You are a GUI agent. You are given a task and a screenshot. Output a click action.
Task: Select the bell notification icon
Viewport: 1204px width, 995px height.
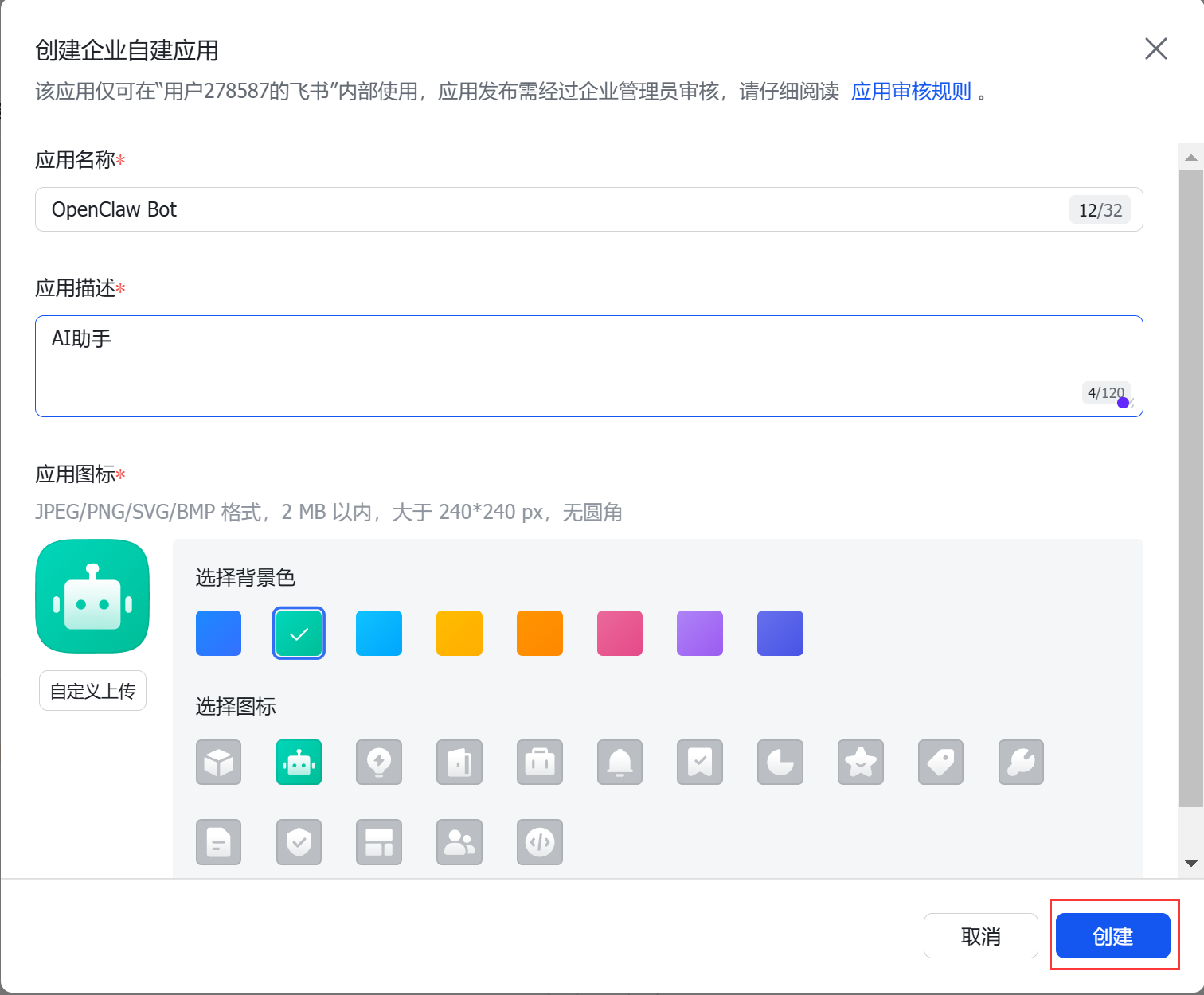point(620,763)
